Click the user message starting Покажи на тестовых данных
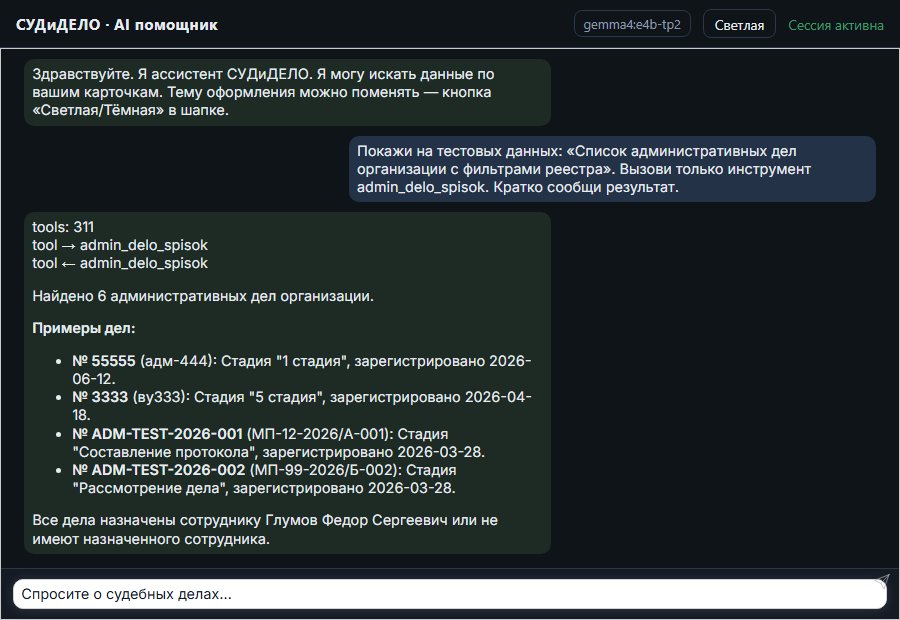The image size is (900, 620). [612, 169]
